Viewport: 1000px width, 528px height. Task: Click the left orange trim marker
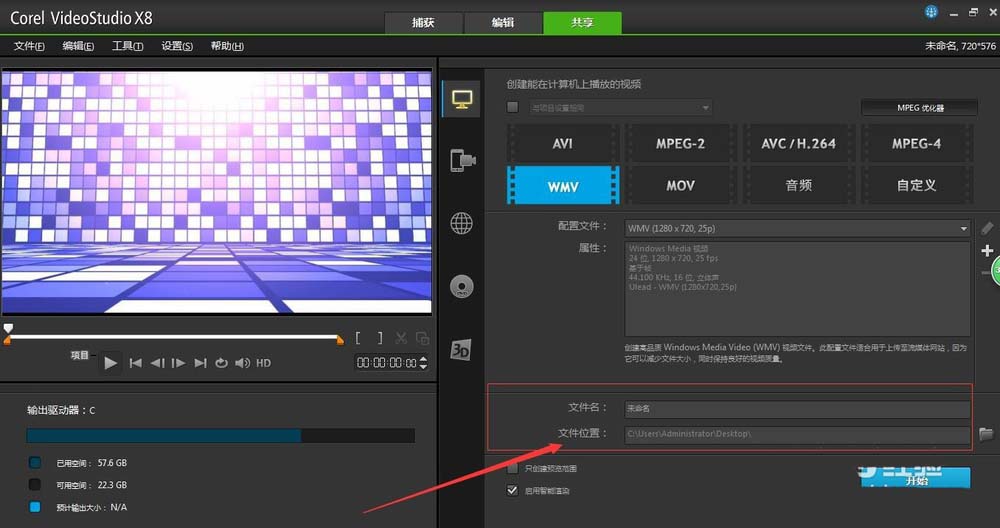tap(7, 341)
